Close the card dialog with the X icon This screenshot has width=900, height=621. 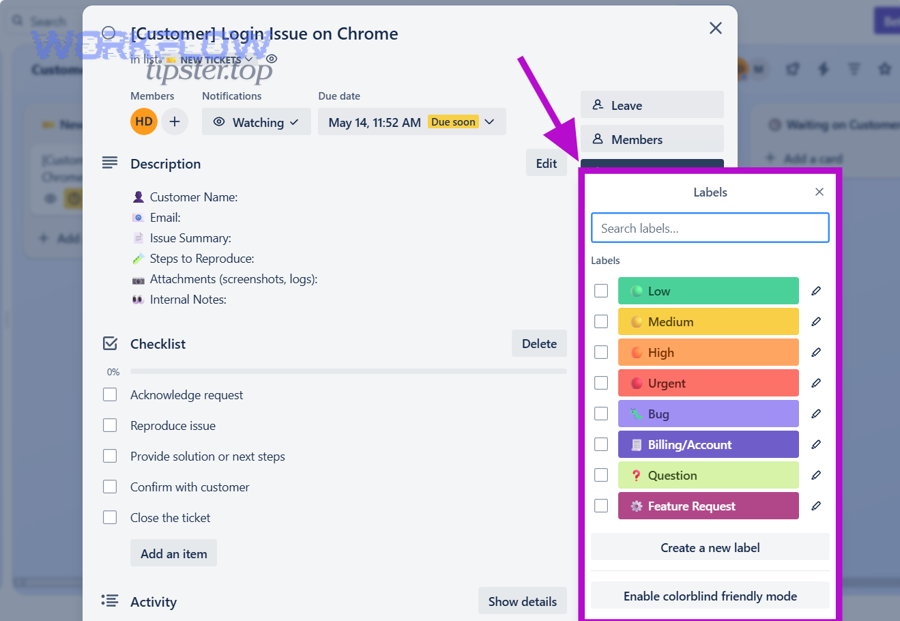(715, 28)
